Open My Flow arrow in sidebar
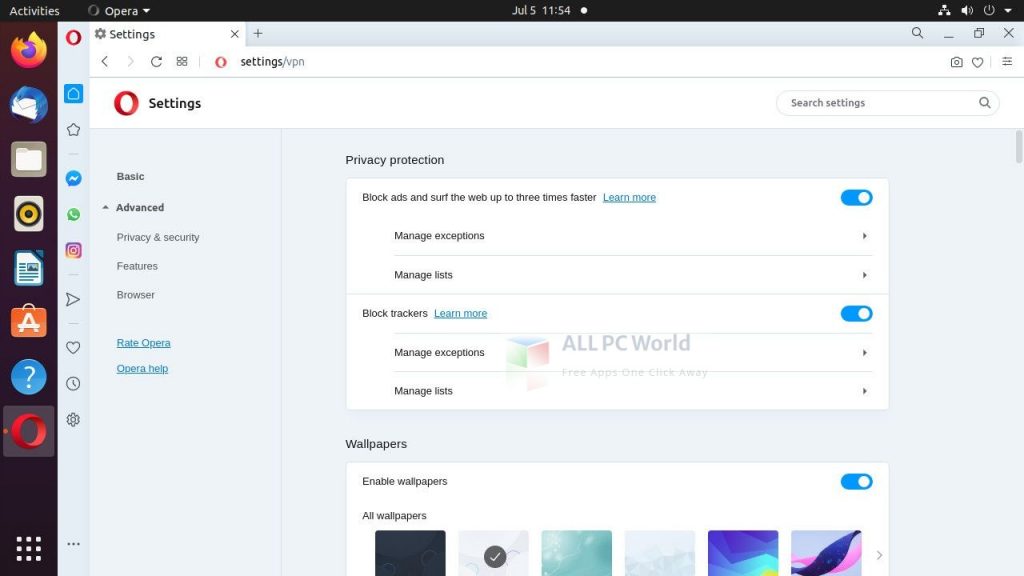The width and height of the screenshot is (1024, 576). click(x=73, y=300)
